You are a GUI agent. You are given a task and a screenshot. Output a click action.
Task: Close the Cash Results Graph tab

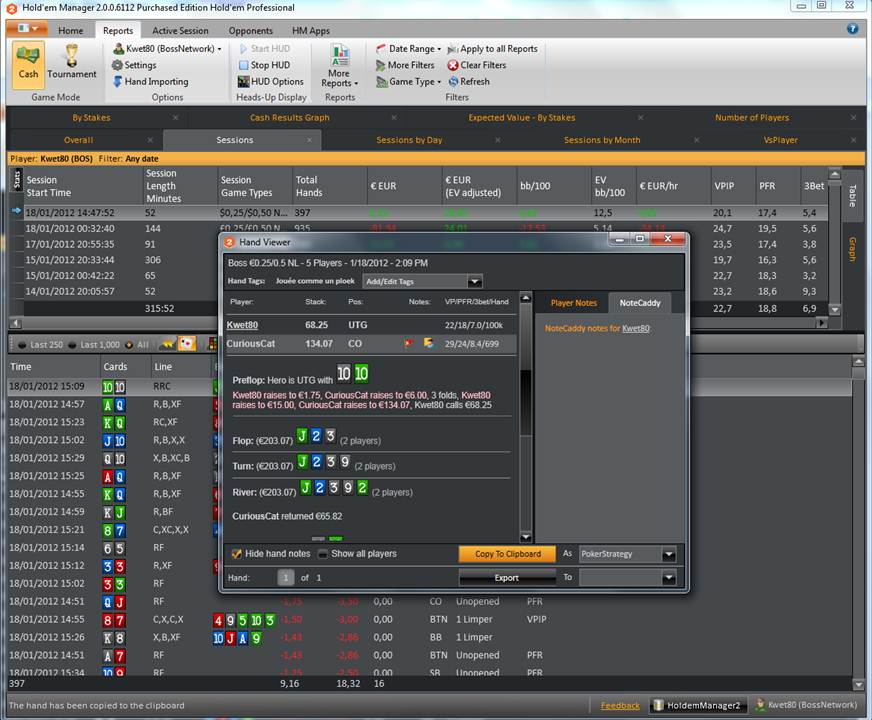coord(394,117)
